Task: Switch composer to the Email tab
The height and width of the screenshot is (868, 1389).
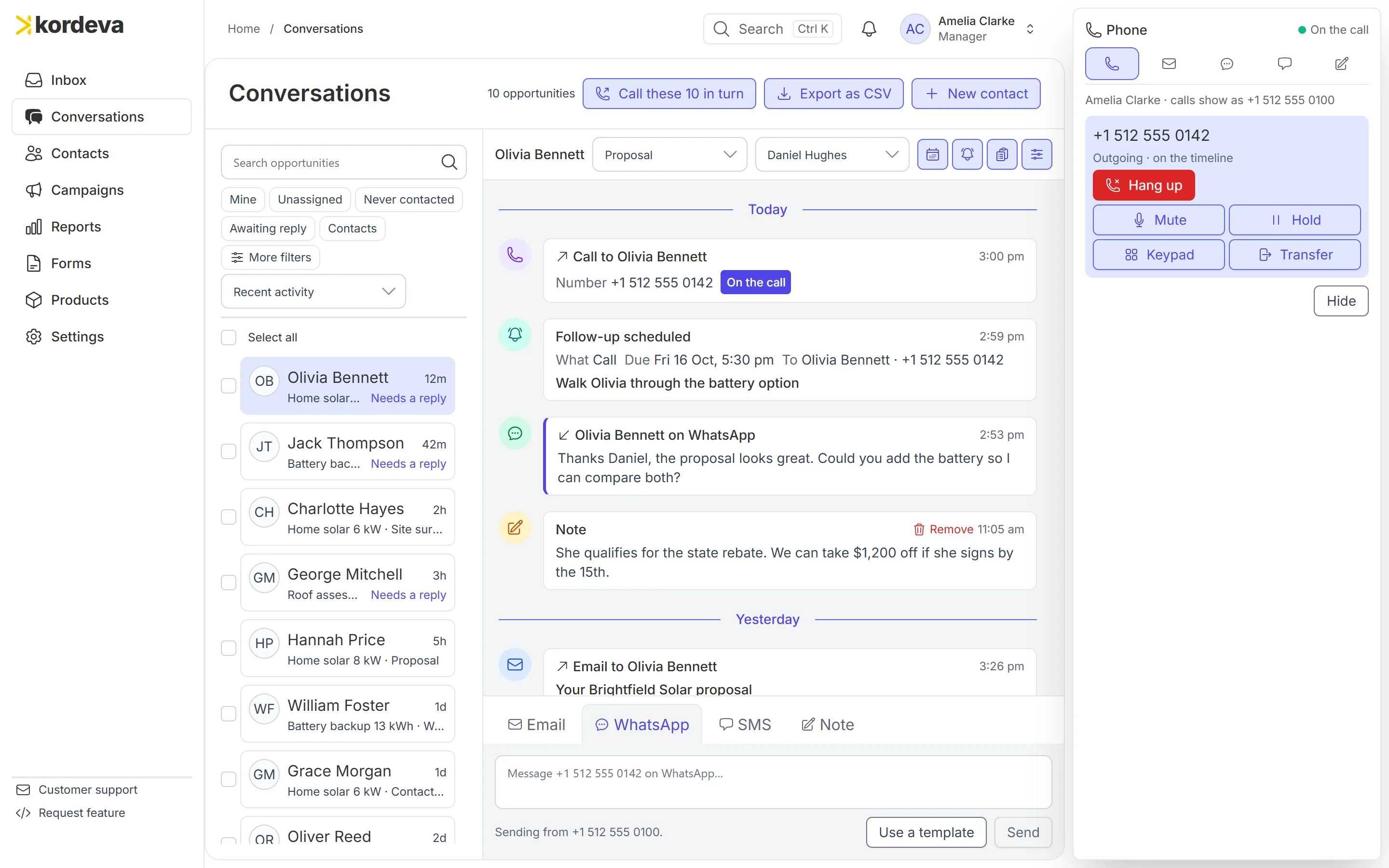Action: [536, 724]
